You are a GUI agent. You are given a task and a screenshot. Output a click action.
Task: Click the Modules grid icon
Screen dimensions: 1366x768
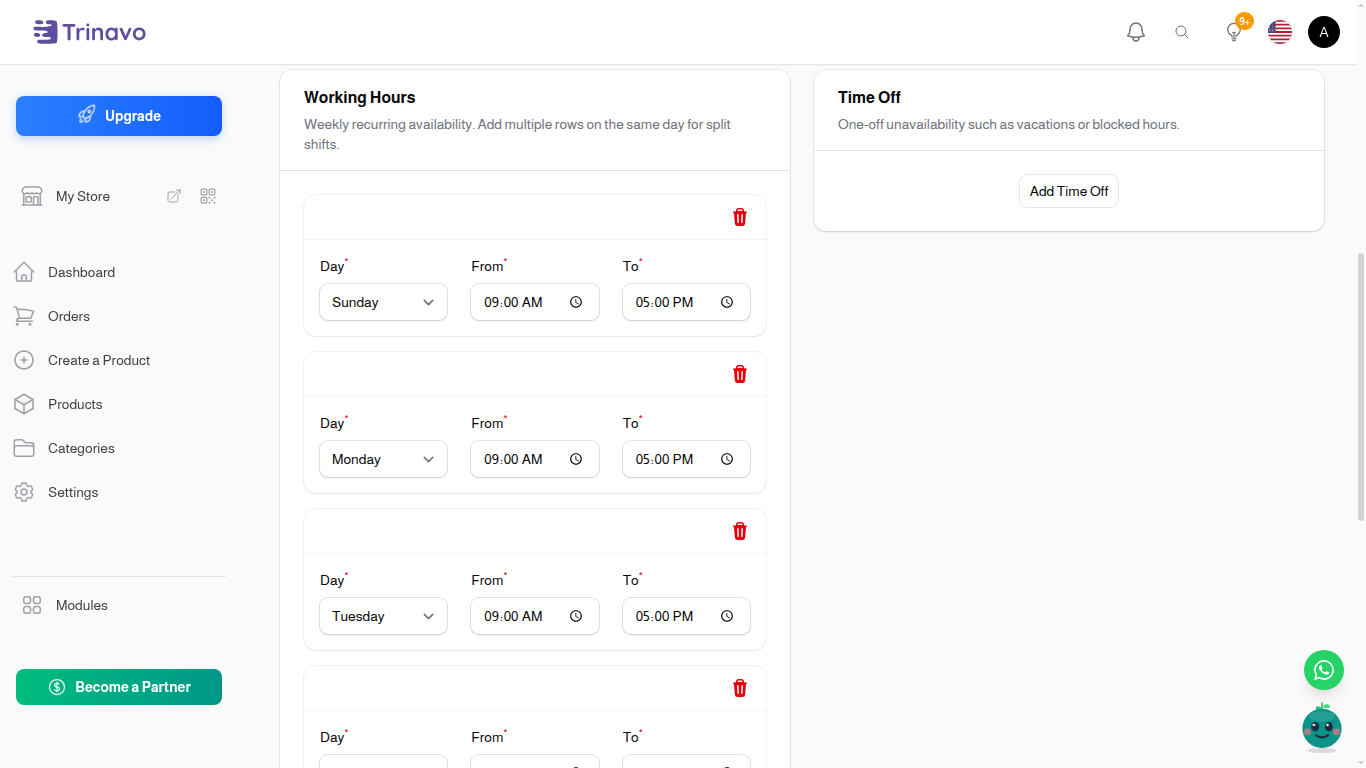[x=32, y=605]
